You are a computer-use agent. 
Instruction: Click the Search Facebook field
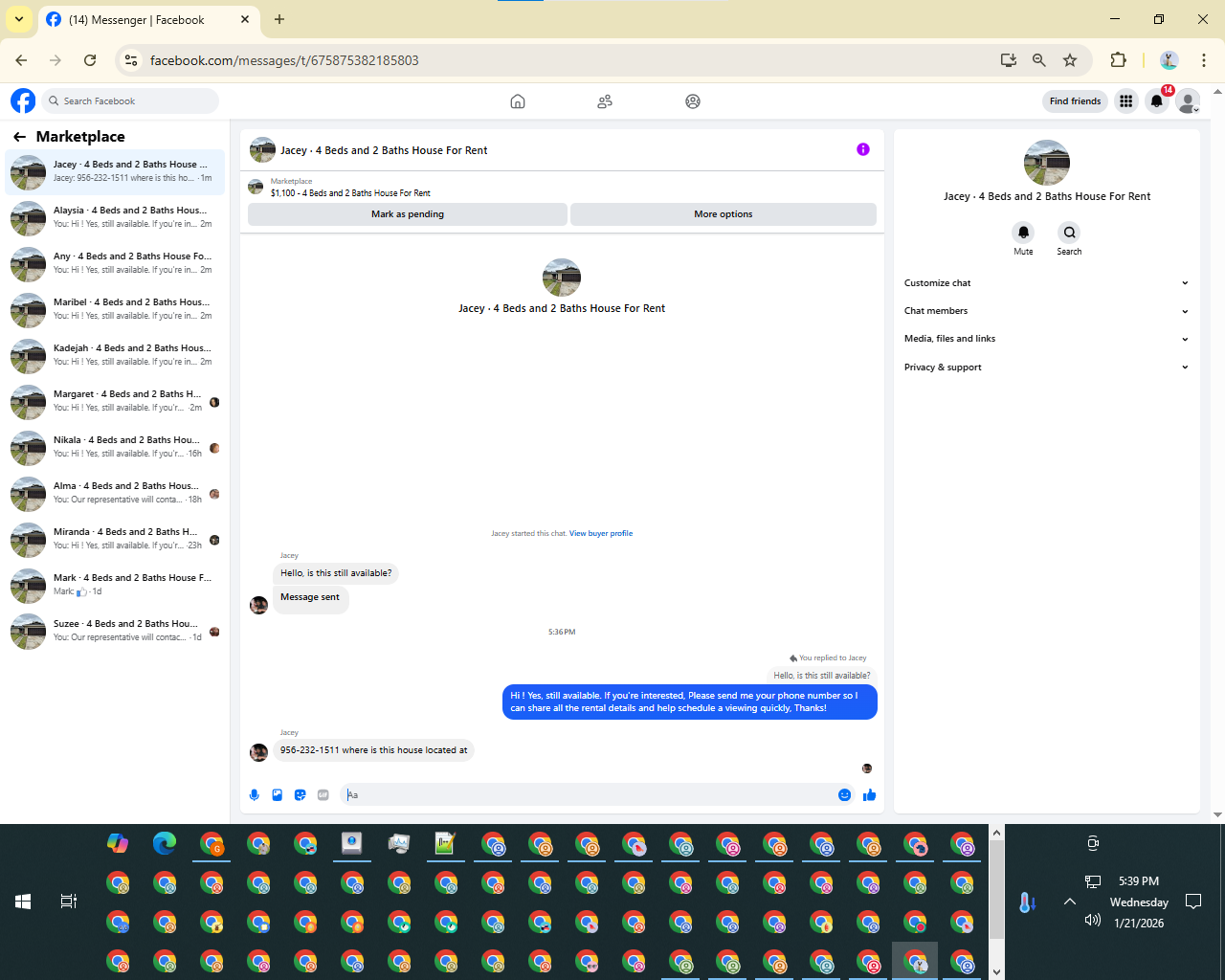click(x=131, y=101)
